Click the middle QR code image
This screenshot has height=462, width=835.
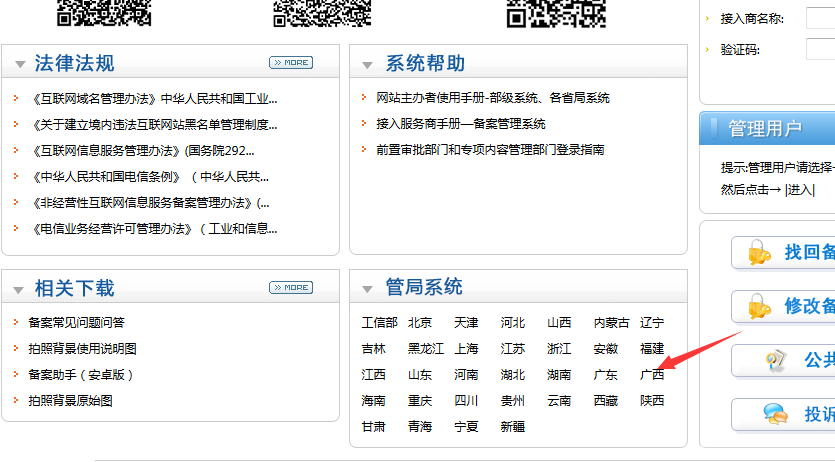point(322,12)
